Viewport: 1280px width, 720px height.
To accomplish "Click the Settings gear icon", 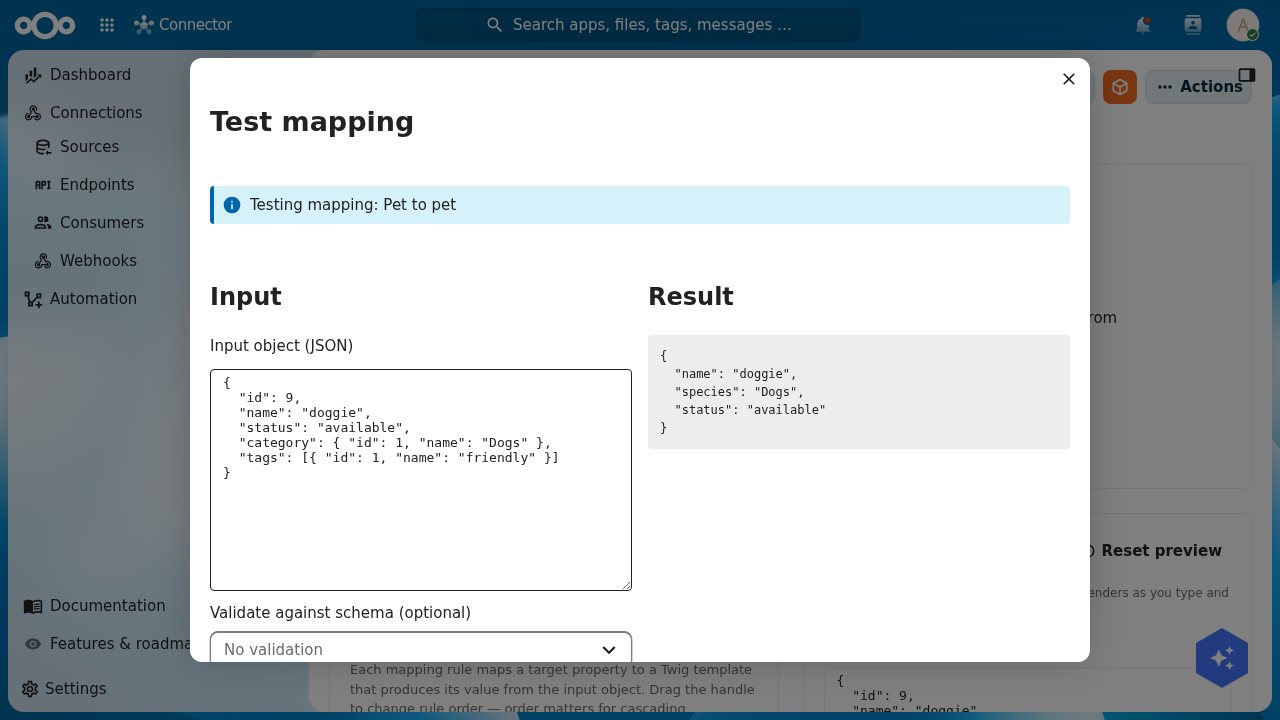I will pos(30,689).
